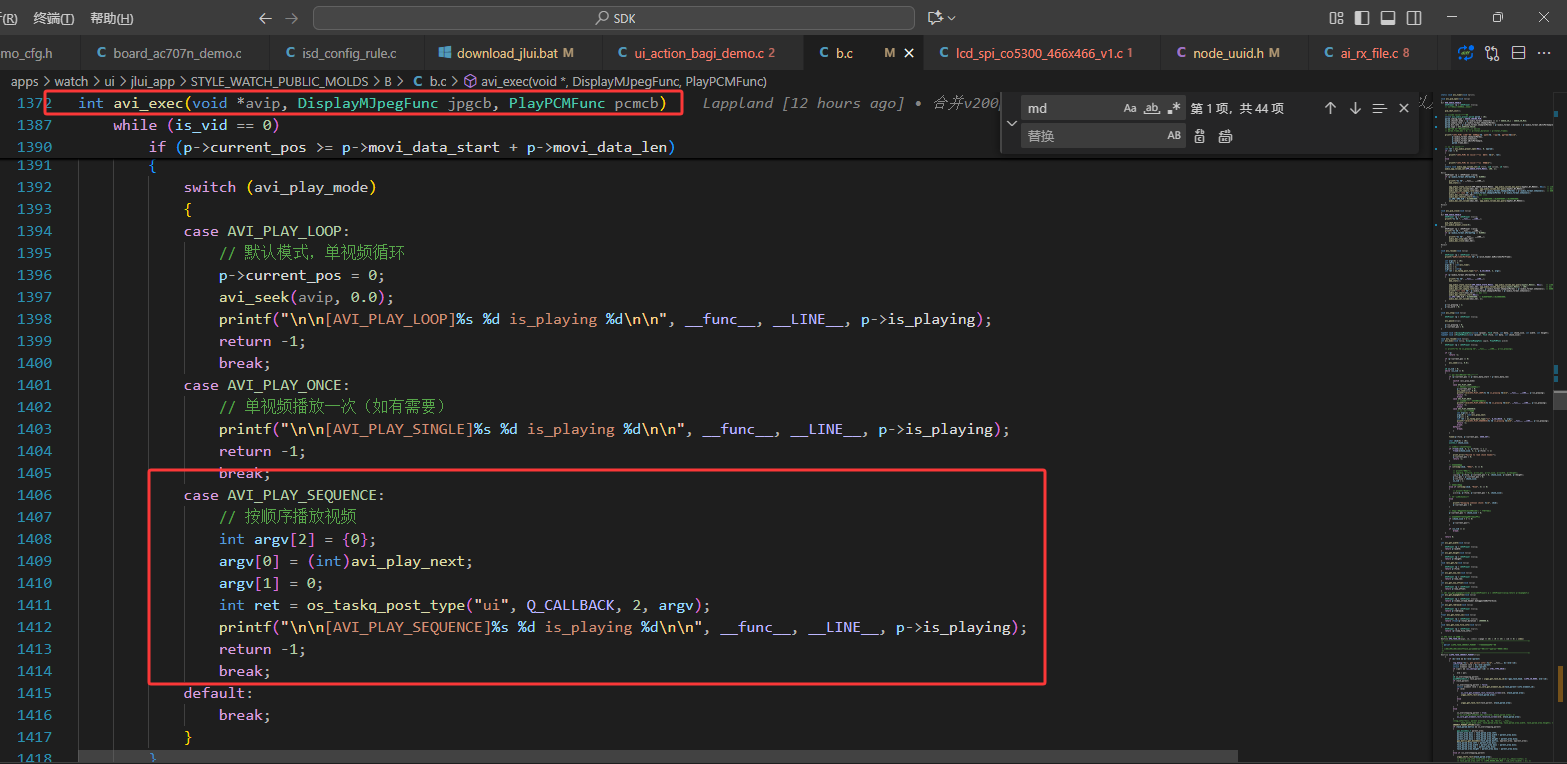
Task: Toggle Use Regular Expression in find widget
Action: coord(1174,108)
